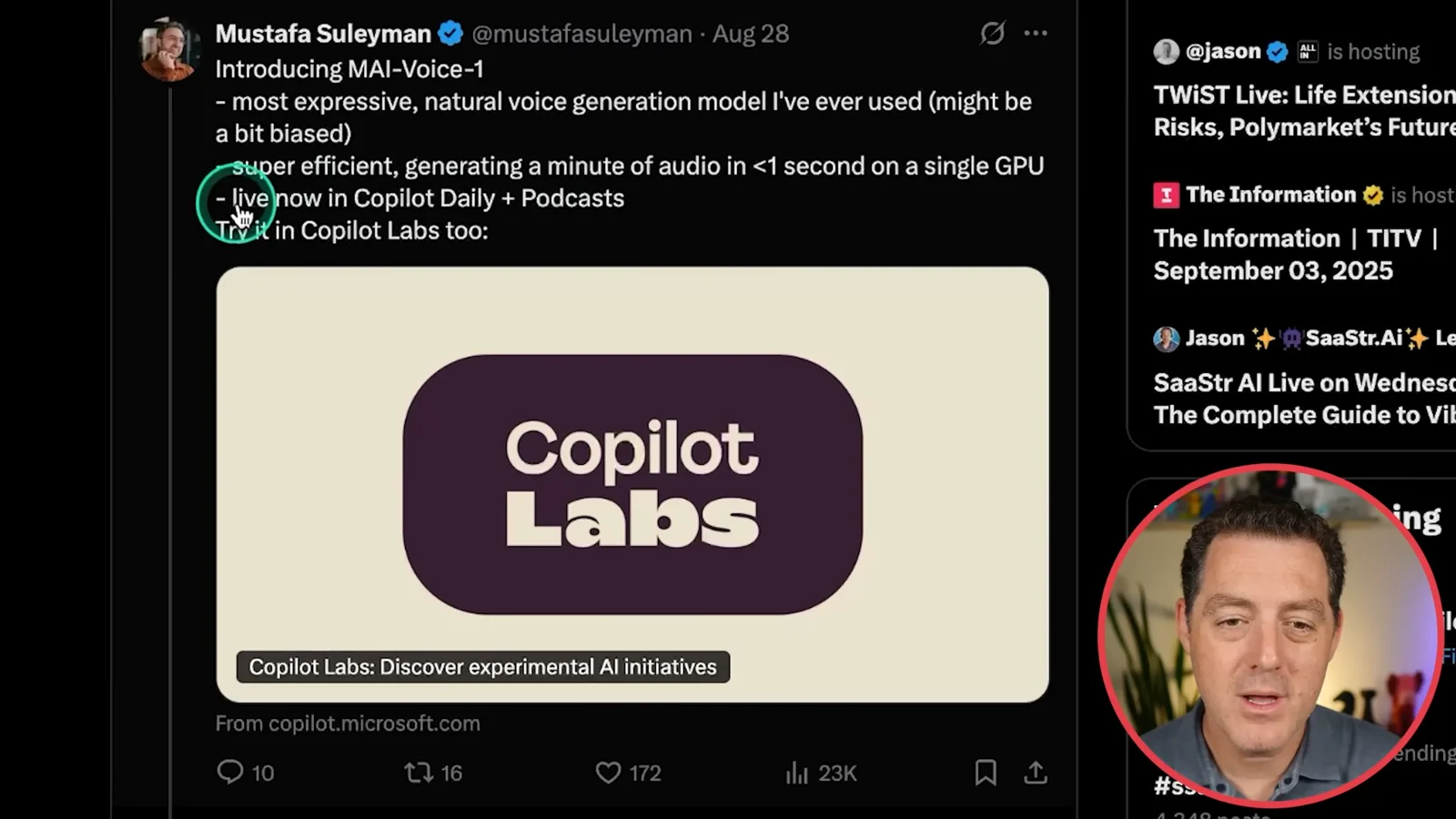
Task: Expand the three-dot more menu
Action: pos(1036,34)
